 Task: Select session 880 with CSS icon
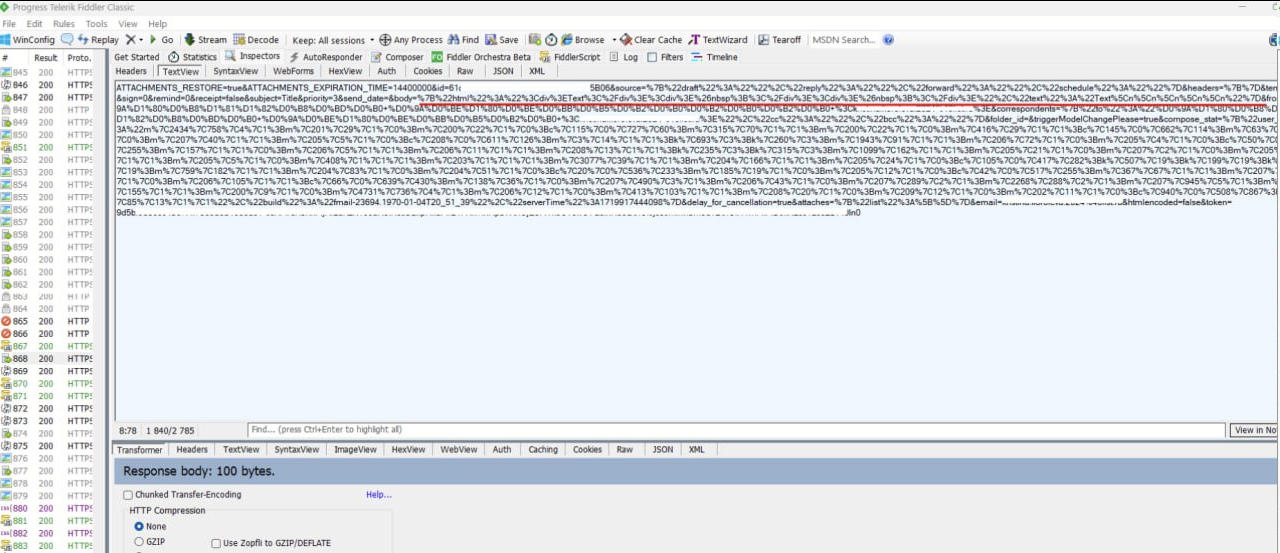tap(47, 508)
